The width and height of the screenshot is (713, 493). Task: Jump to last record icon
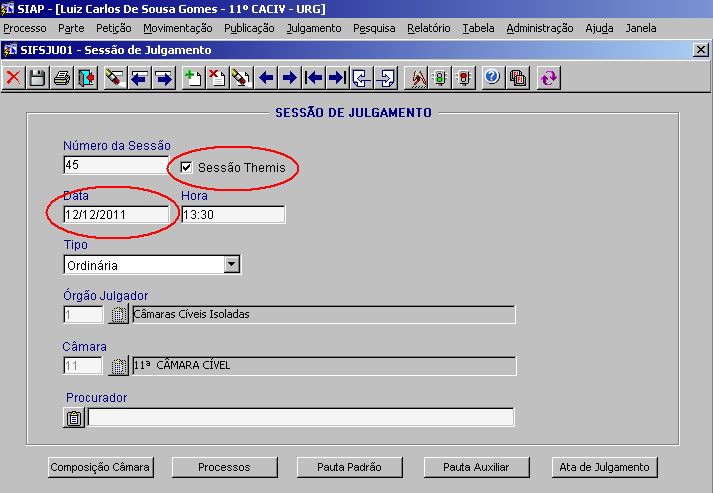click(x=338, y=78)
